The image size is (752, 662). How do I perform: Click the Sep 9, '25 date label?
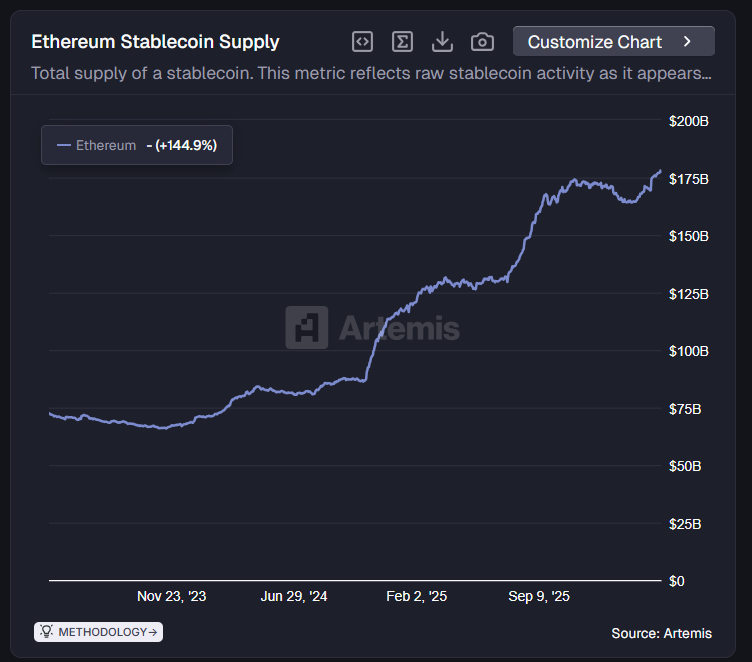tap(539, 596)
